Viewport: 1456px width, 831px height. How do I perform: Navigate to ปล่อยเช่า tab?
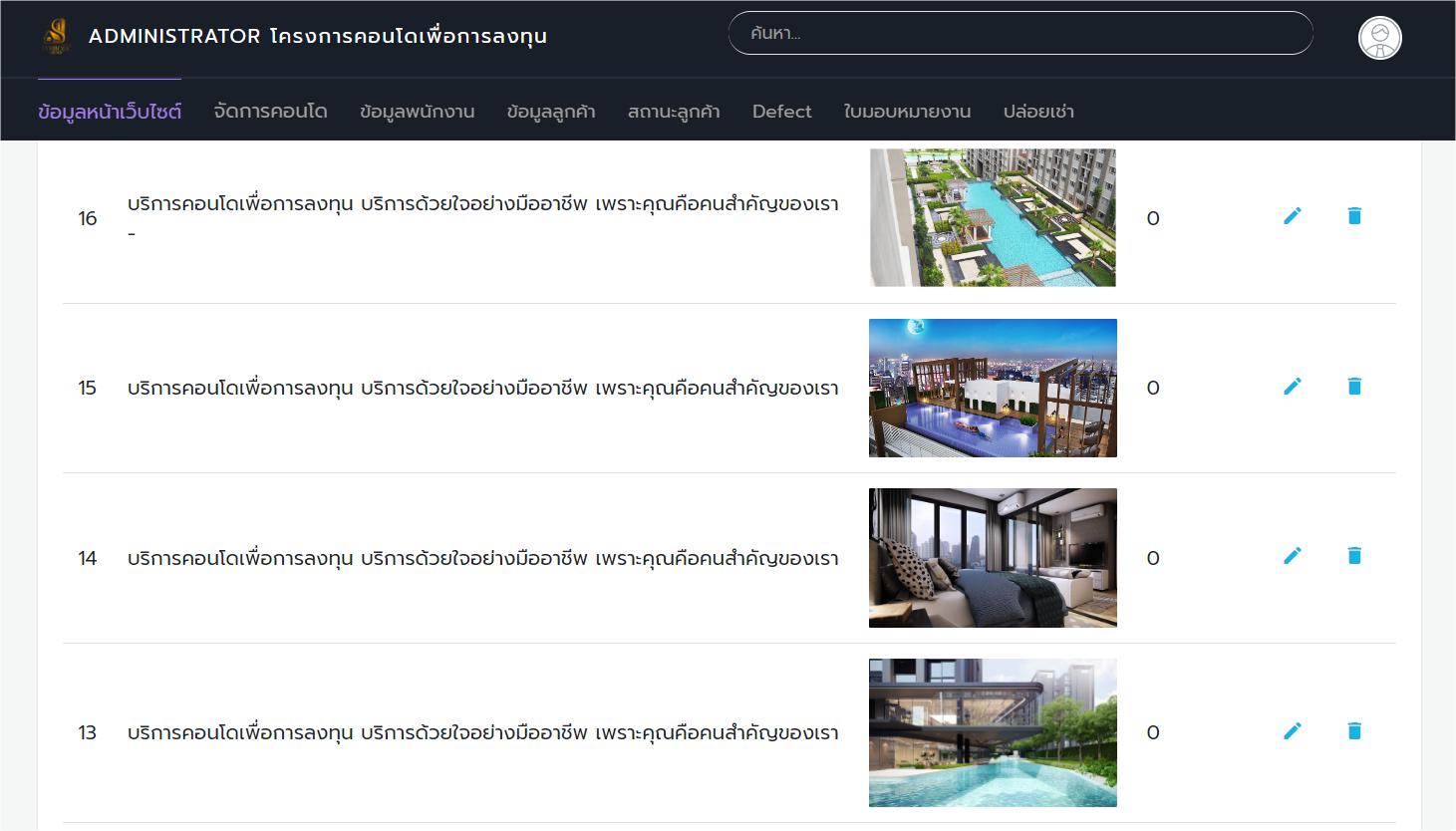click(x=1038, y=112)
